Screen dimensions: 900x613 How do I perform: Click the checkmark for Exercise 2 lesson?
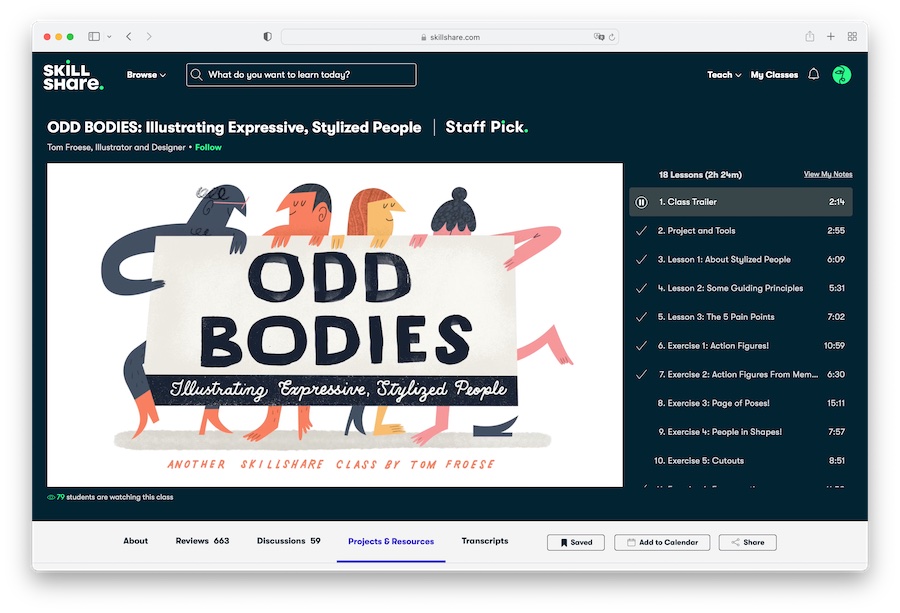click(641, 374)
